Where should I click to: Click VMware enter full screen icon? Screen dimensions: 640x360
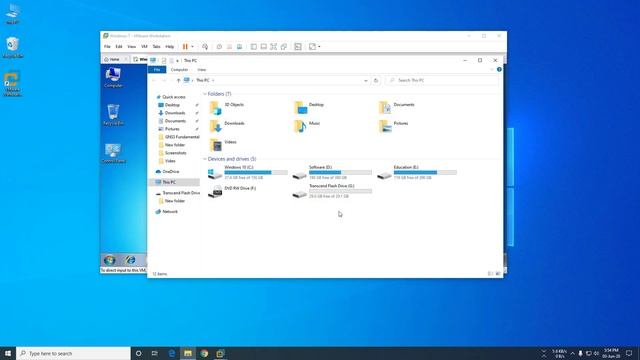click(x=273, y=47)
